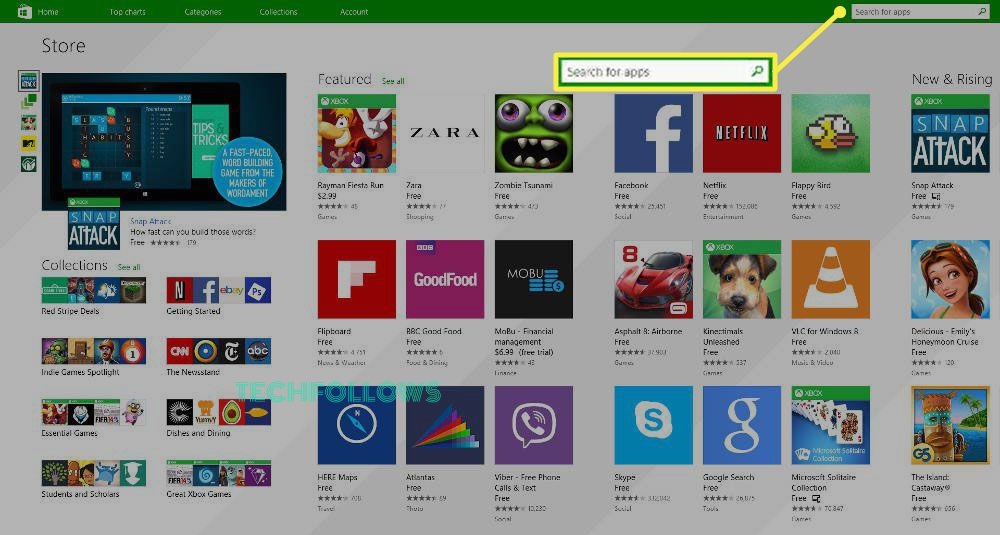This screenshot has height=535, width=1000.
Task: Open the Skype app tile
Action: click(x=654, y=425)
